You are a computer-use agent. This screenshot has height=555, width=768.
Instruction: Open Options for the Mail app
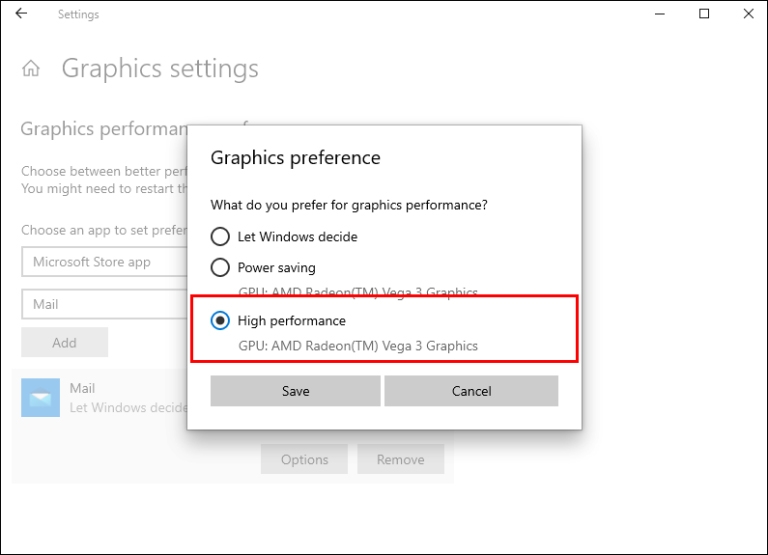(x=304, y=460)
